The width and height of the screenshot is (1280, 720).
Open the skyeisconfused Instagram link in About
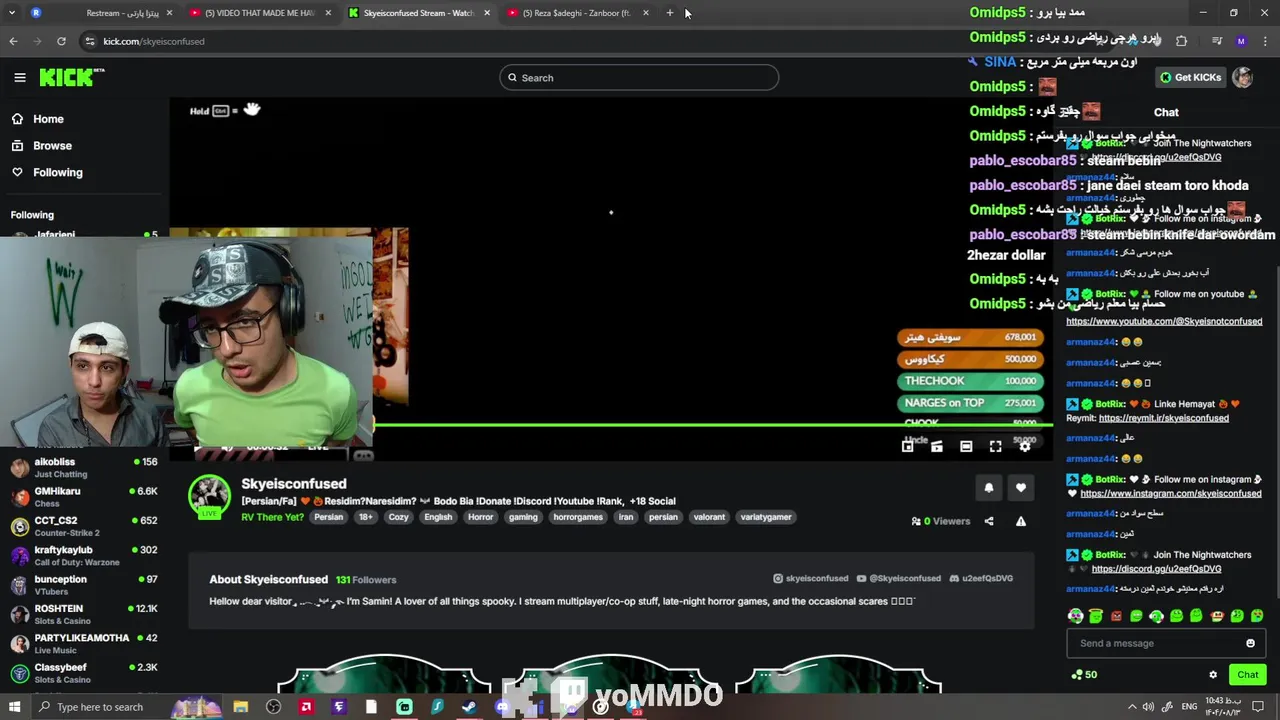click(x=810, y=579)
